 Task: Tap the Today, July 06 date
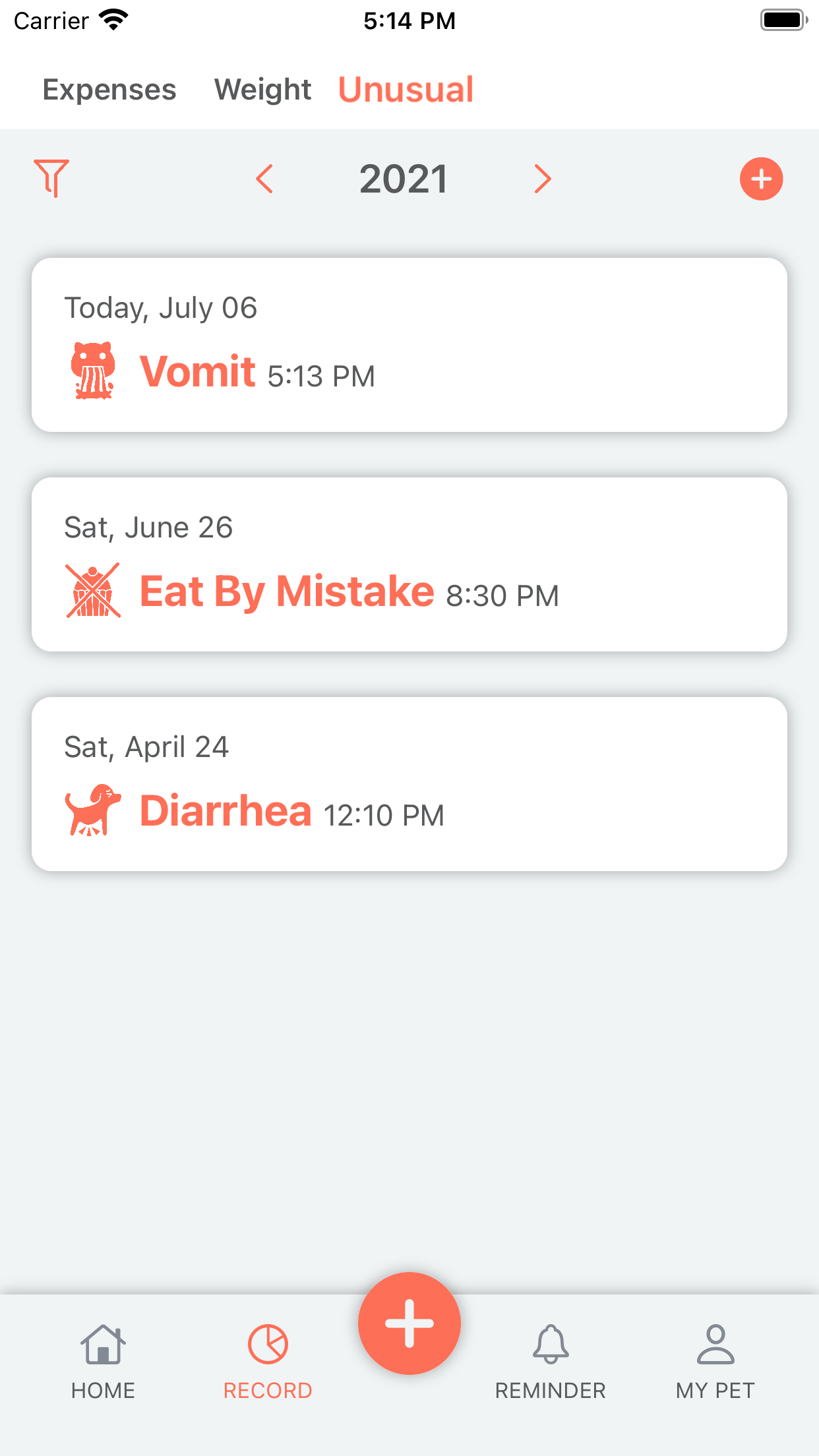click(x=161, y=308)
